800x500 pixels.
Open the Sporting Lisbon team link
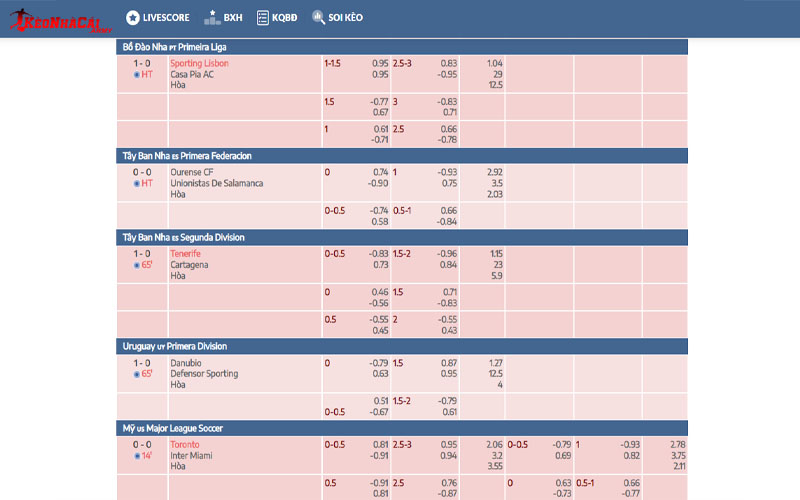coord(199,63)
